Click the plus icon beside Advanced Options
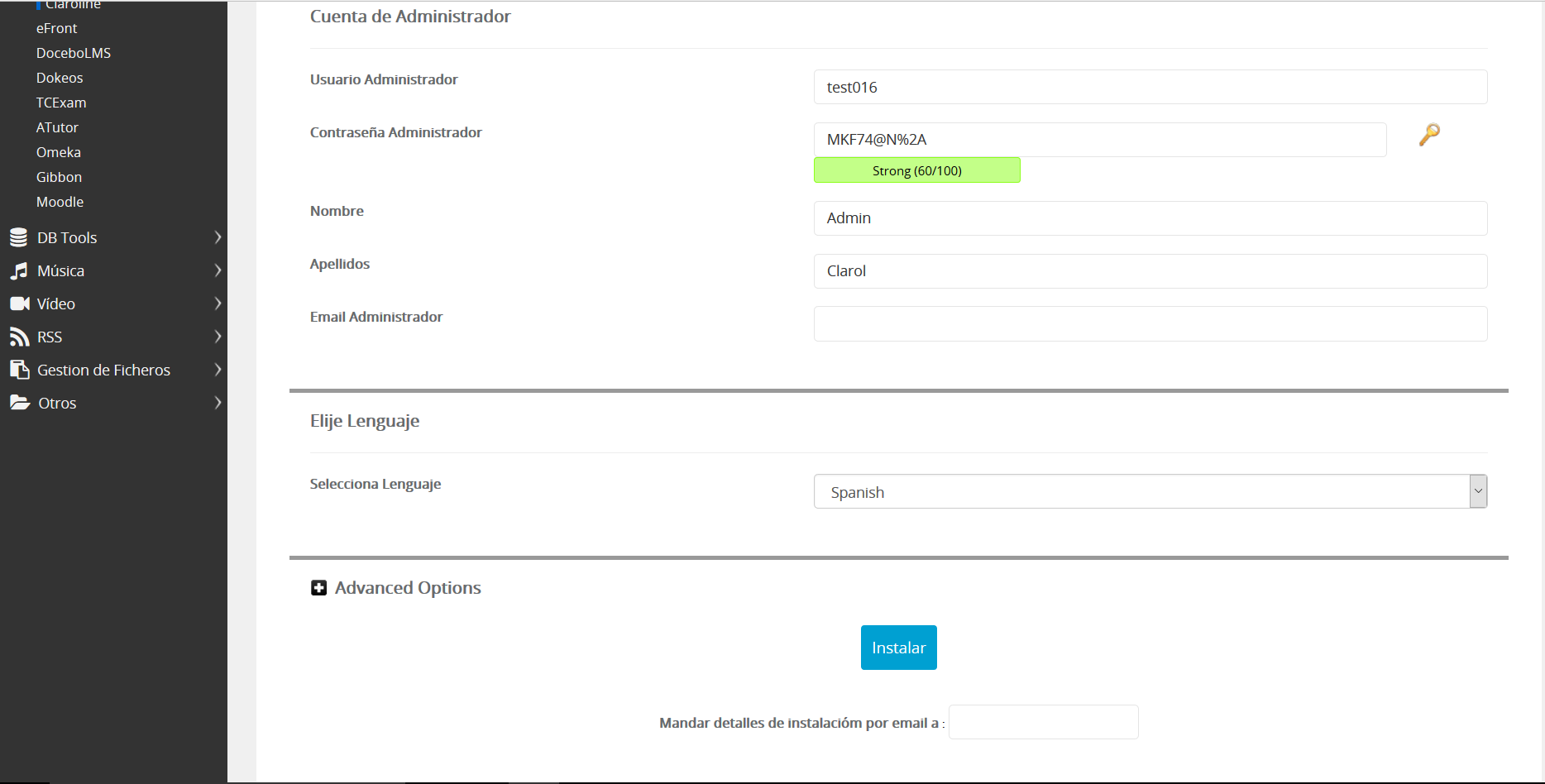This screenshot has height=784, width=1545. [318, 588]
